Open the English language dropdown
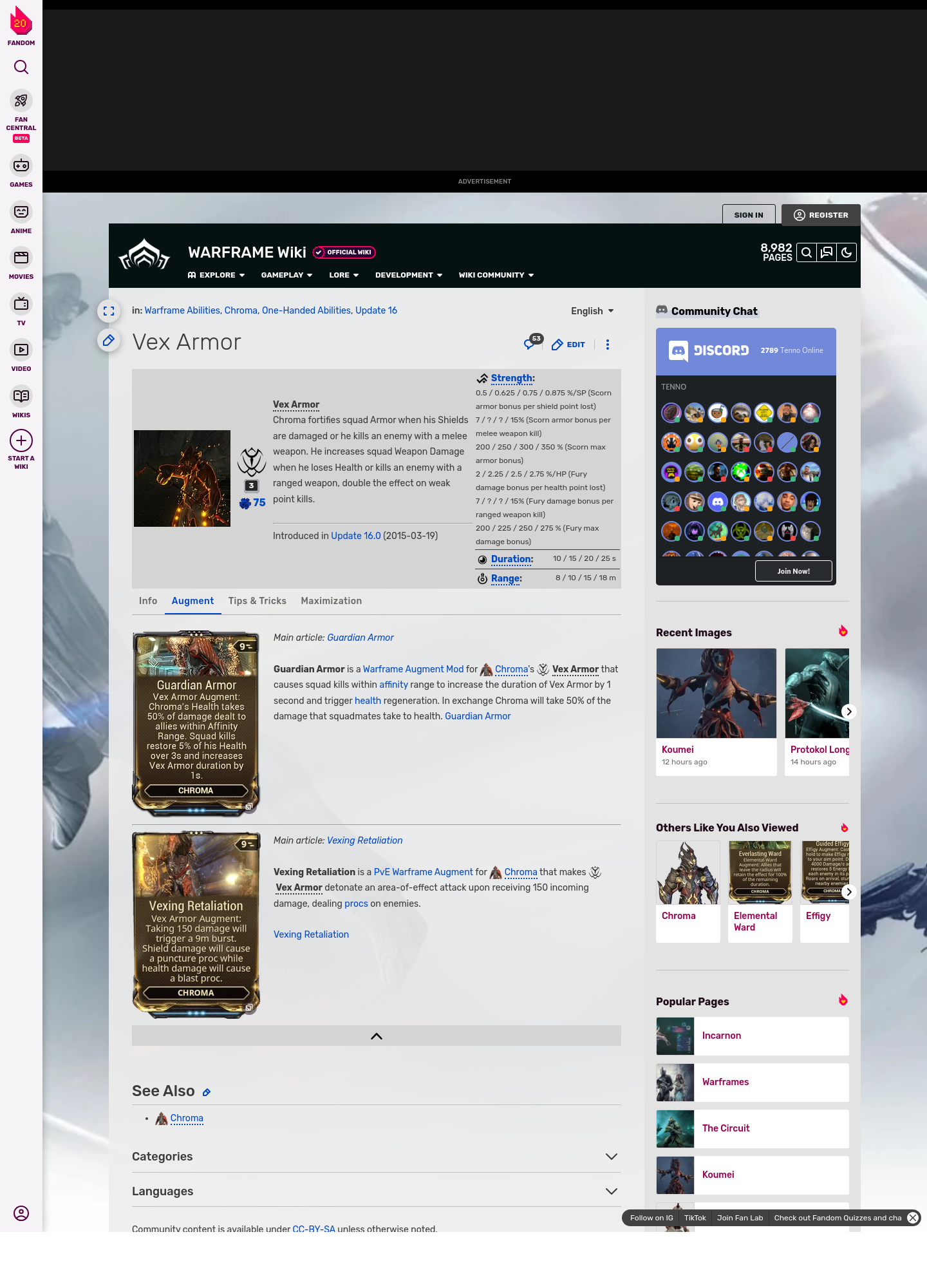Screen dimensions: 927x1288 [x=592, y=311]
